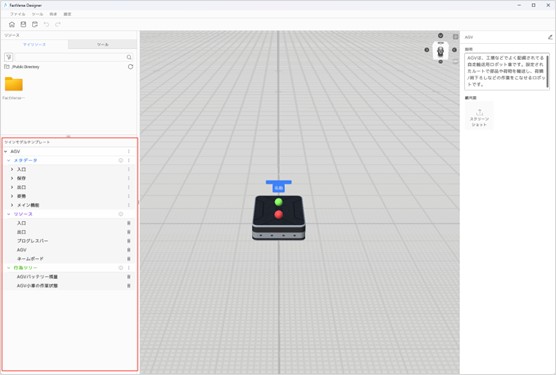556x375 pixels.
Task: Click the home icon in the toolbar
Action: click(x=12, y=24)
